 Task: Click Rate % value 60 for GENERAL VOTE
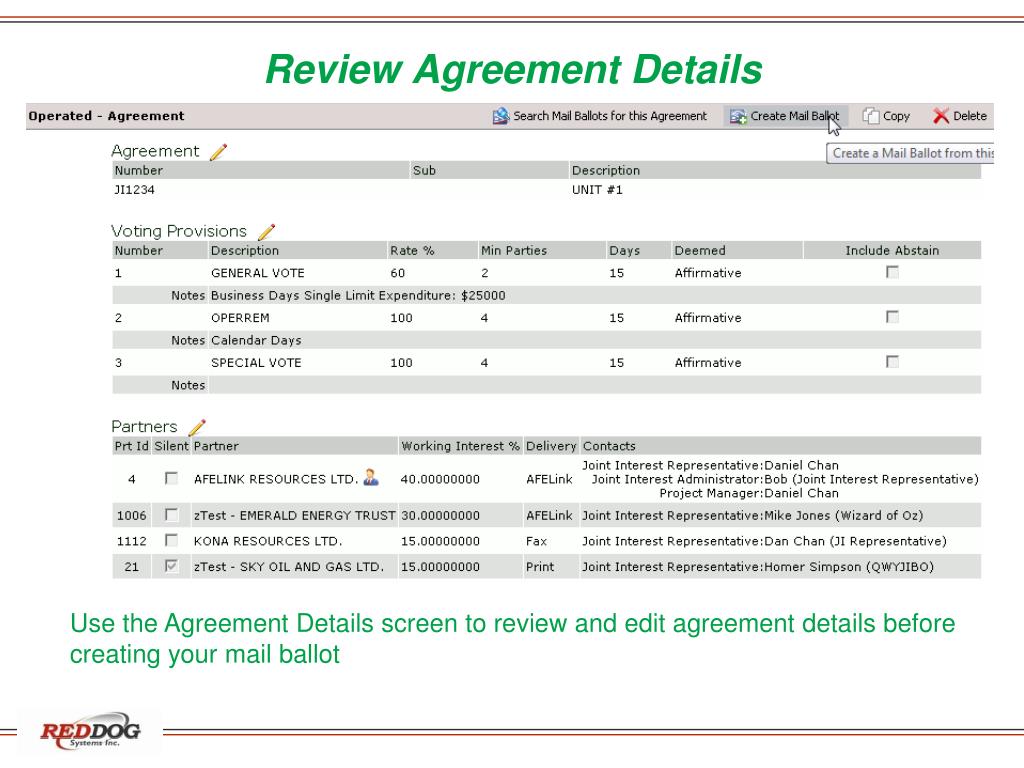pos(398,273)
